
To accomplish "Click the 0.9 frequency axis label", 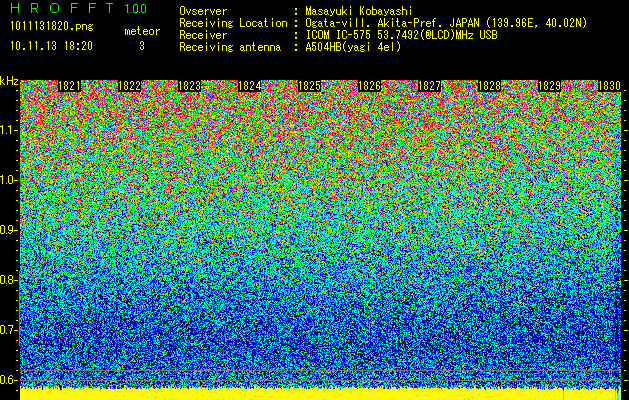I will tap(8, 230).
